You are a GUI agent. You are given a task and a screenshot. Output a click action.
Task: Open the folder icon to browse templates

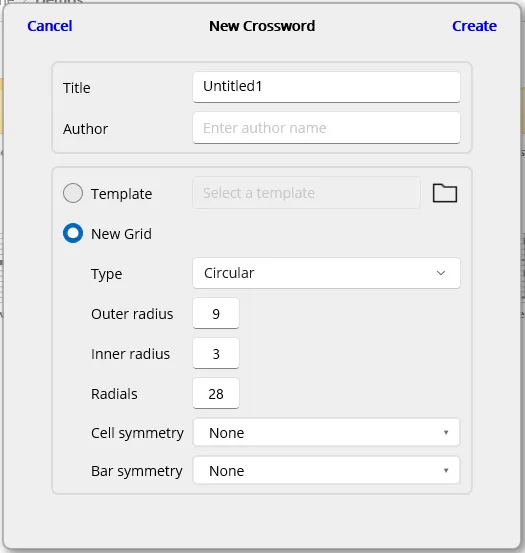pos(445,193)
